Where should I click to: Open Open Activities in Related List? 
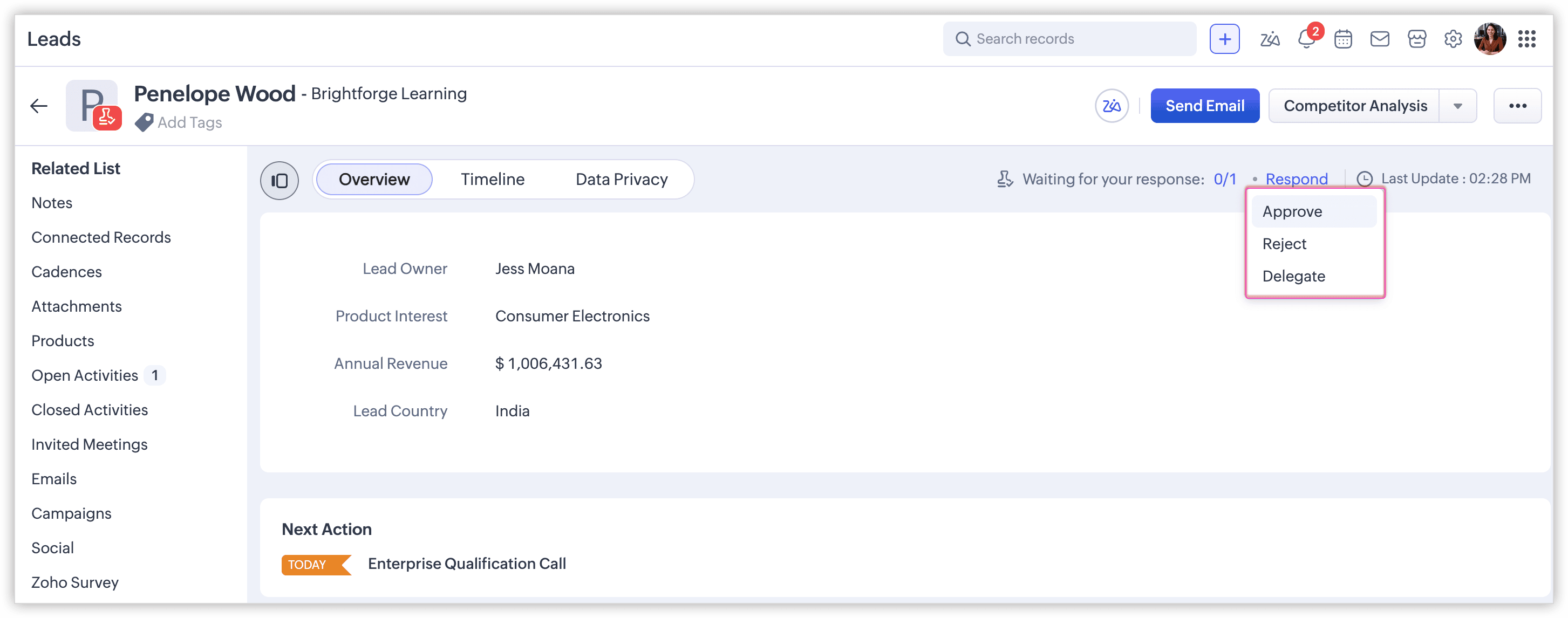(x=85, y=376)
